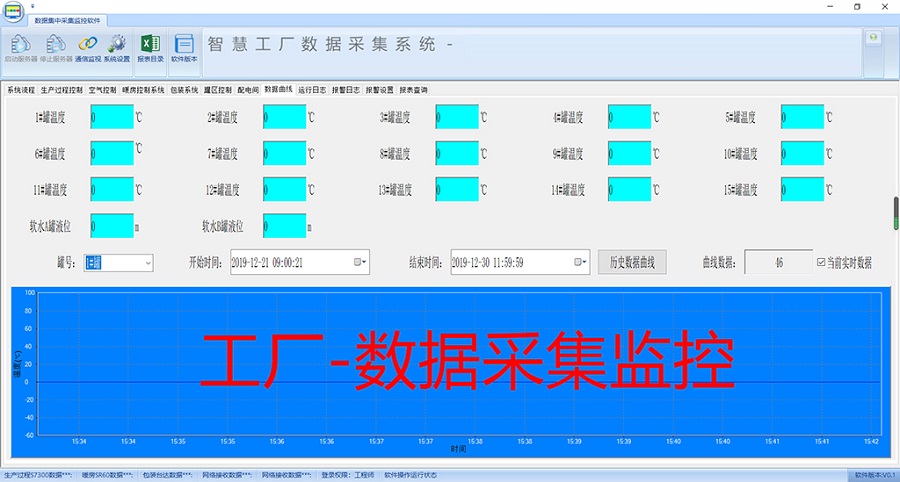This screenshot has width=900, height=482.
Task: Click the 启动服务器 start server icon
Action: click(22, 47)
